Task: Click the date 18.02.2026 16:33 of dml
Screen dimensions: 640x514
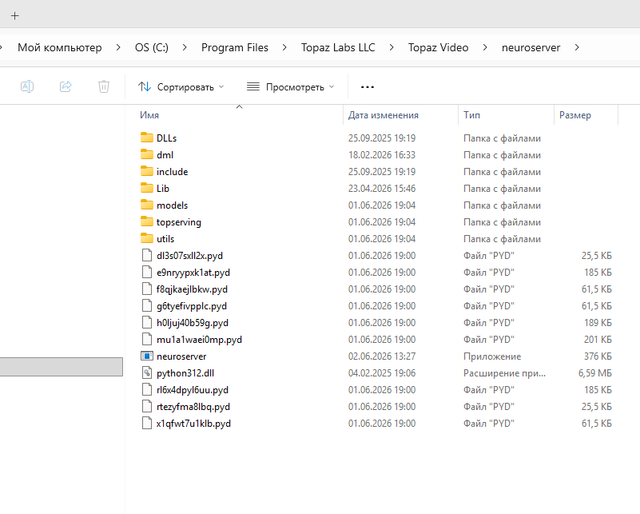Action: pyautogui.click(x=382, y=155)
